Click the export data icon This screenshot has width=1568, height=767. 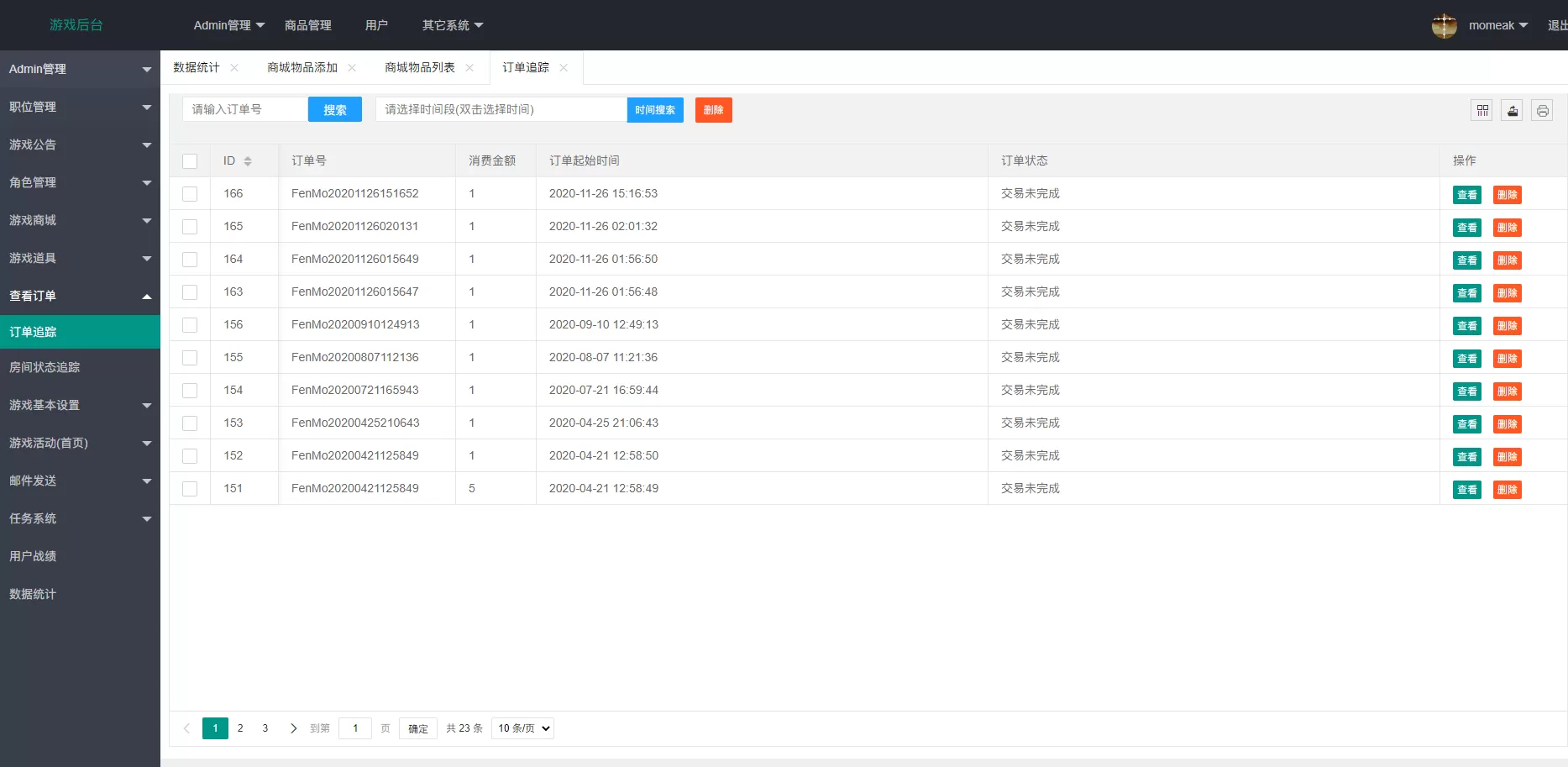(x=1512, y=109)
